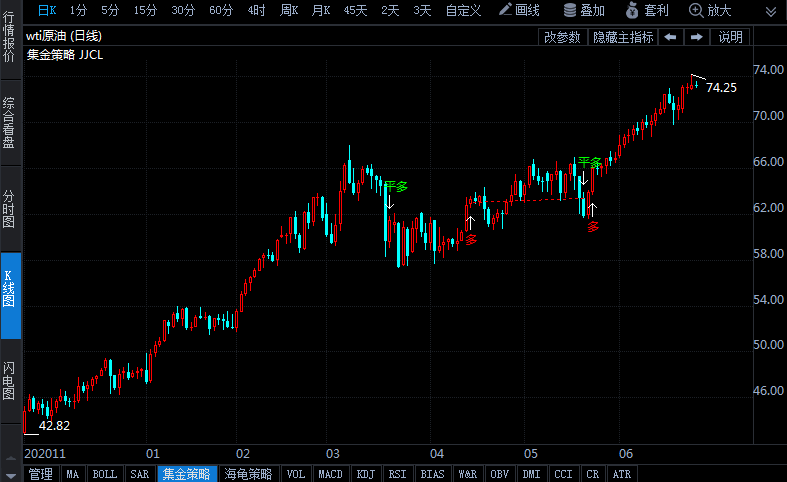Image resolution: width=787 pixels, height=482 pixels.
Task: Click the 说明 description button
Action: (x=730, y=37)
